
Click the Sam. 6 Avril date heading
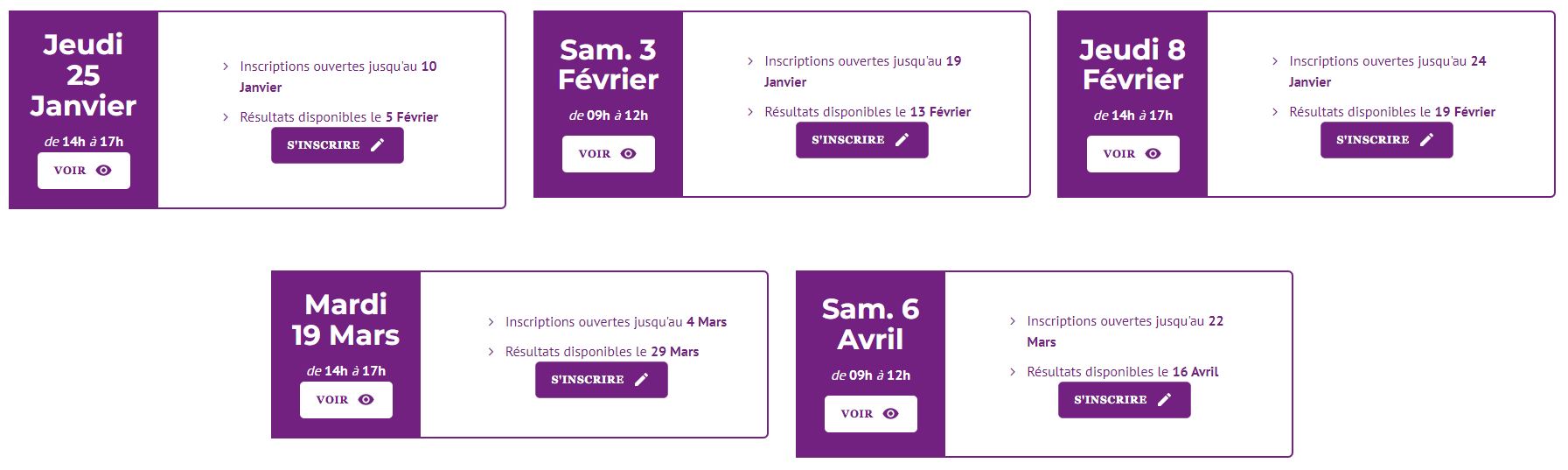(x=870, y=324)
